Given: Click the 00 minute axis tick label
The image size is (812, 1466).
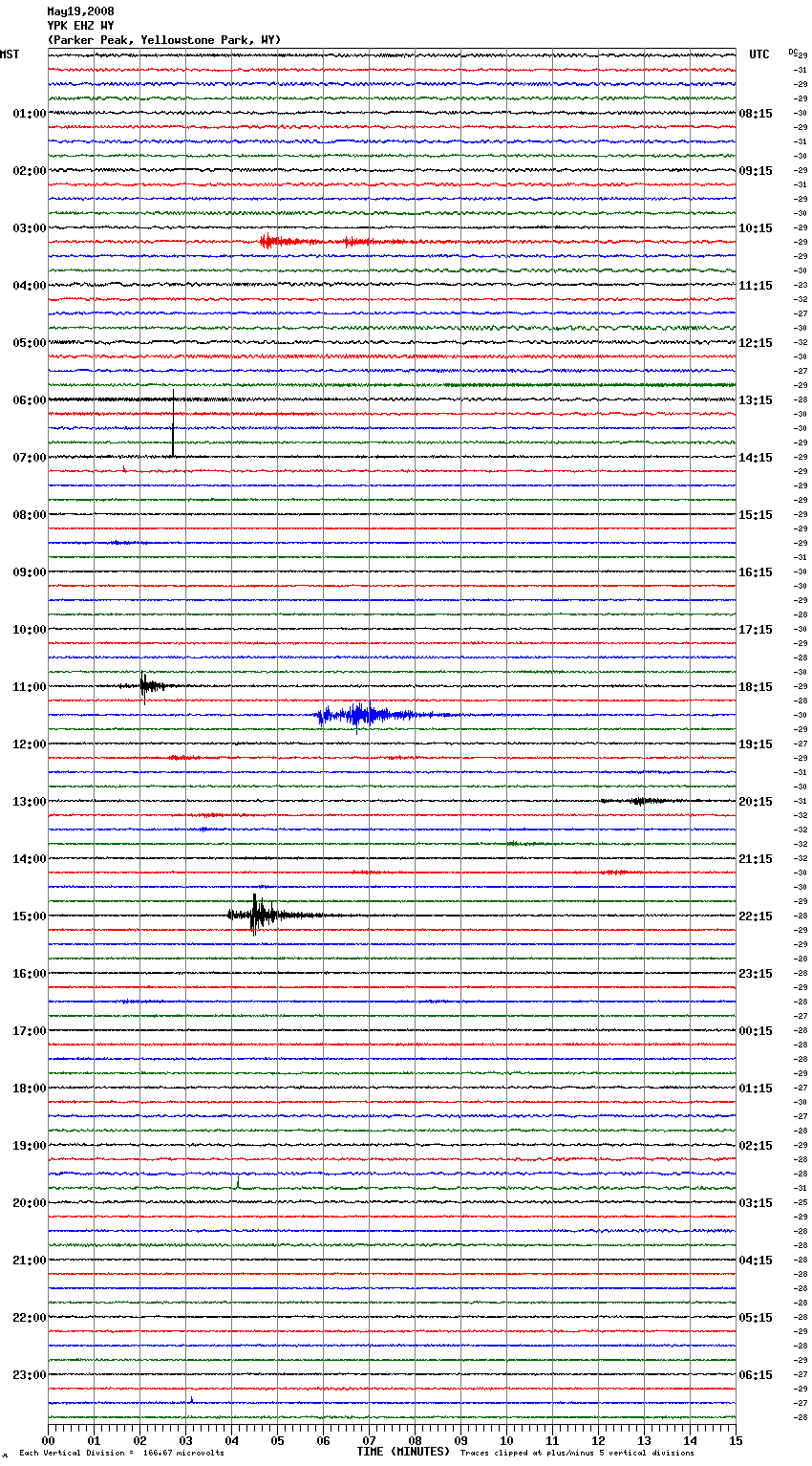Looking at the screenshot, I should 48,1440.
